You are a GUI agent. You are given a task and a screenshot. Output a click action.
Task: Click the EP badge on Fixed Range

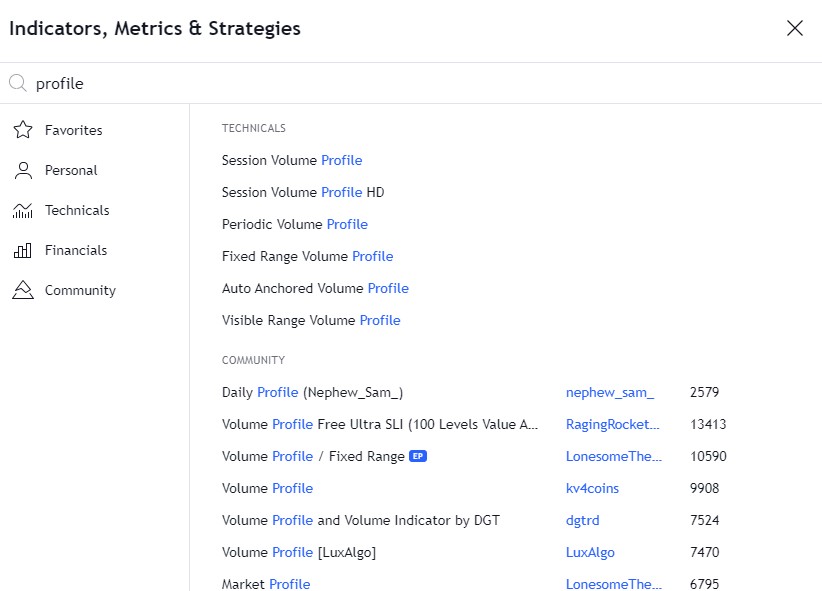coord(418,456)
